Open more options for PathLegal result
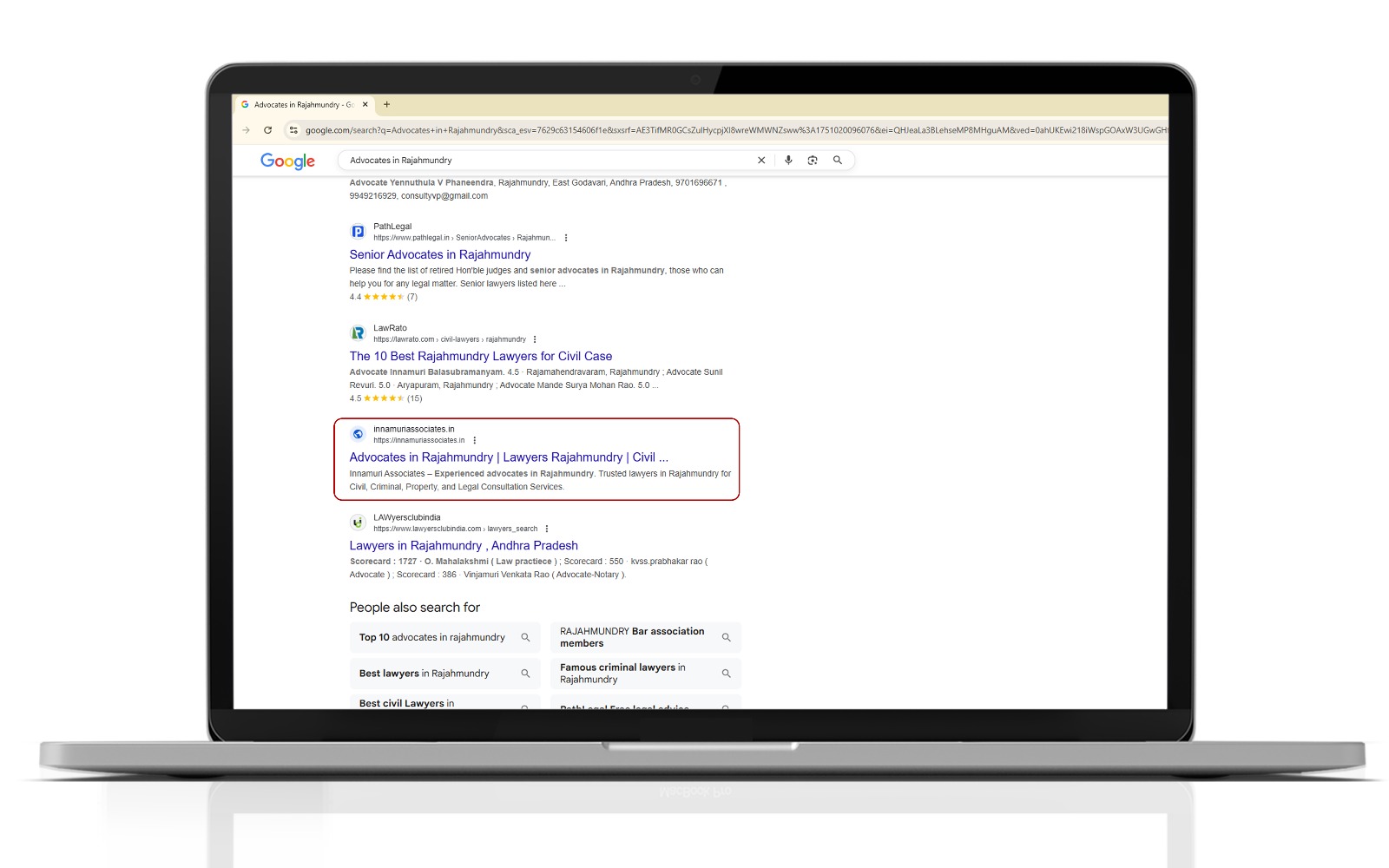Image resolution: width=1389 pixels, height=868 pixels. pyautogui.click(x=566, y=238)
